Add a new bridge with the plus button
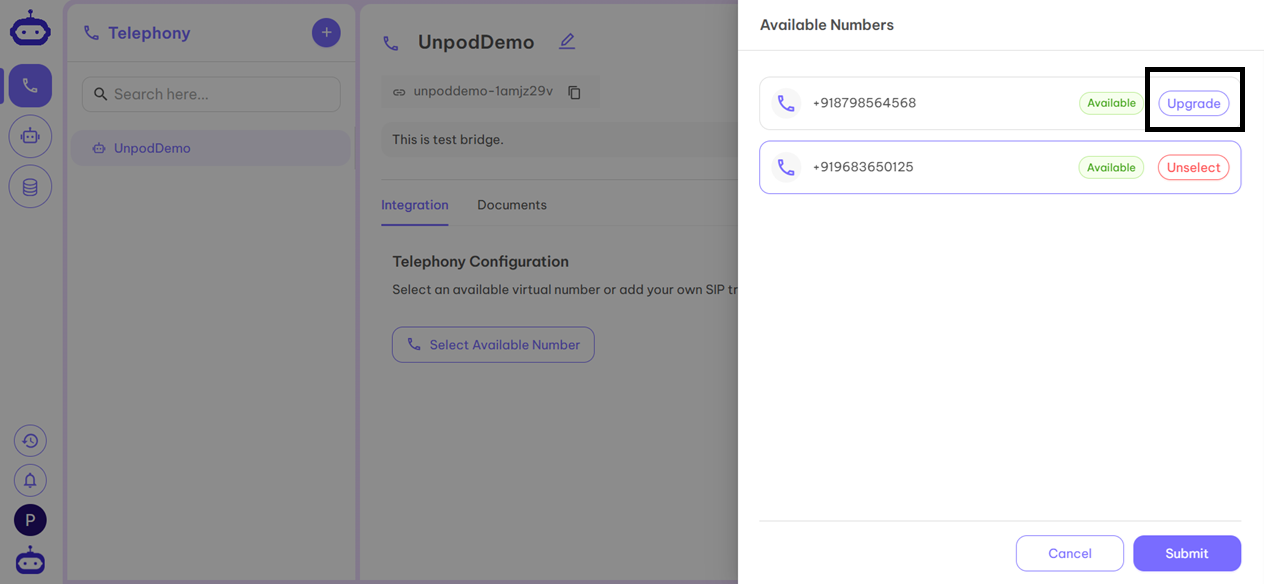The width and height of the screenshot is (1264, 584). (326, 32)
